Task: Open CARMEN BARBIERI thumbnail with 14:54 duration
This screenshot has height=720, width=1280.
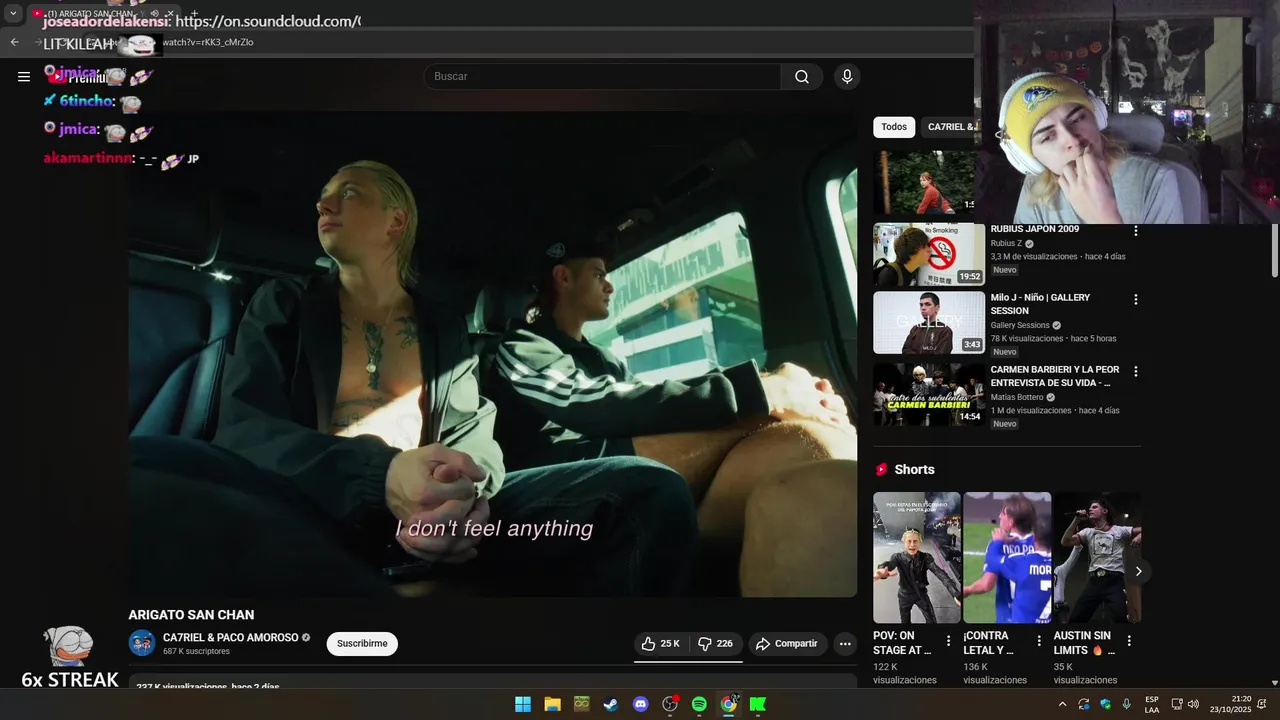Action: tap(929, 394)
